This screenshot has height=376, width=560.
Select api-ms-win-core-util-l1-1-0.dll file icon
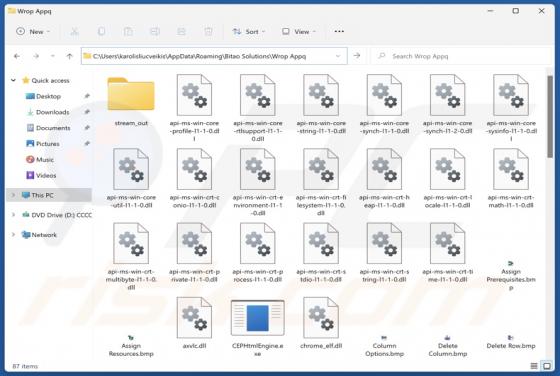click(131, 169)
